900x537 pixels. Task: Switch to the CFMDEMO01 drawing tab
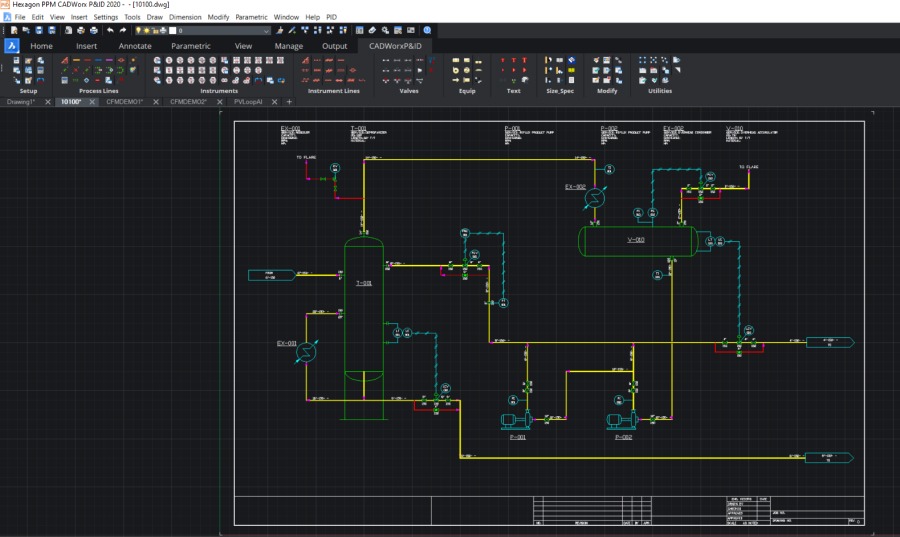pyautogui.click(x=124, y=102)
